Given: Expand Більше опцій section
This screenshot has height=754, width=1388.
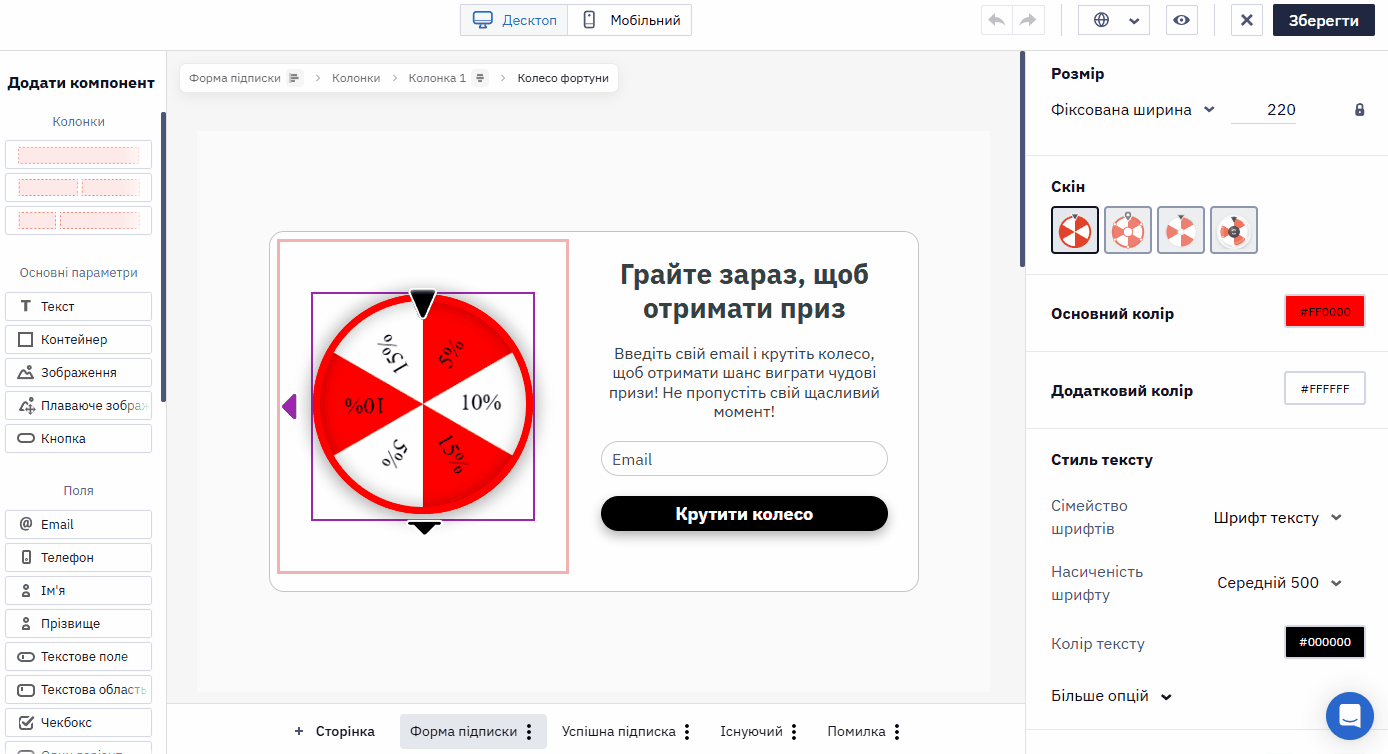Looking at the screenshot, I should (1111, 696).
